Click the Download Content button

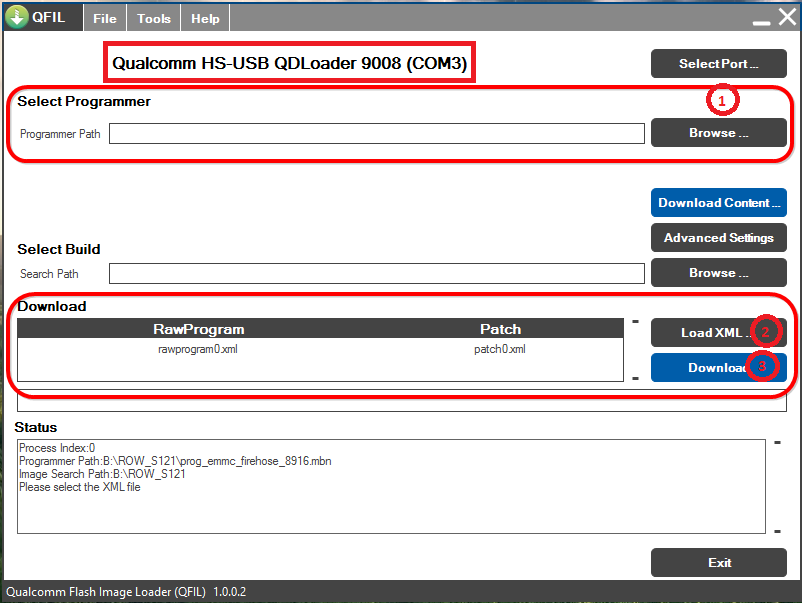pyautogui.click(x=719, y=203)
